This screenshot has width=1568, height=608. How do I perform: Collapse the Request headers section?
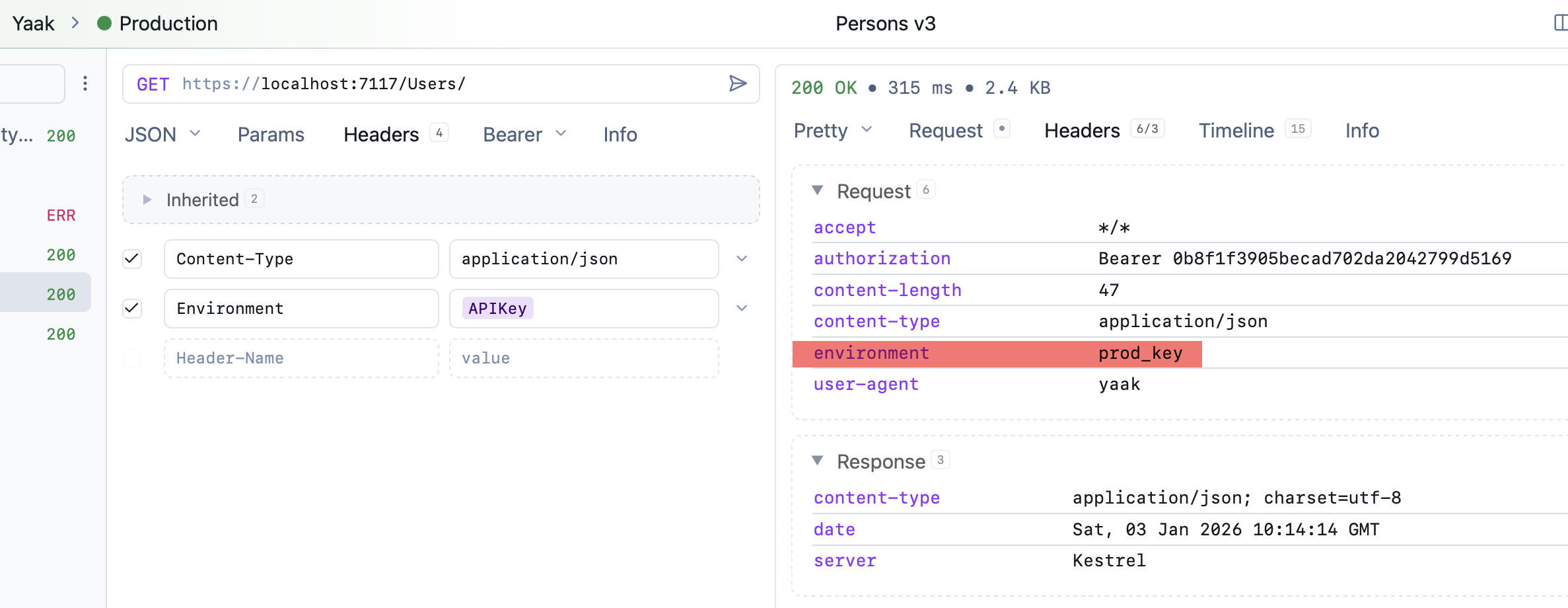tap(818, 191)
